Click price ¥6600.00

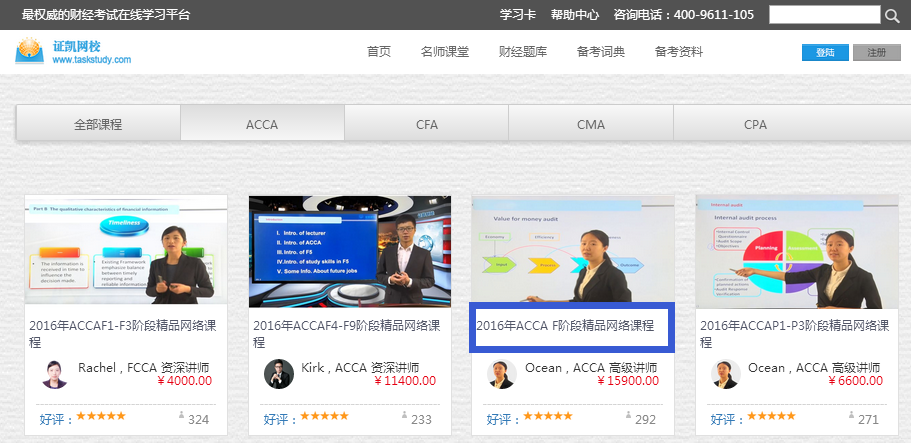[855, 381]
